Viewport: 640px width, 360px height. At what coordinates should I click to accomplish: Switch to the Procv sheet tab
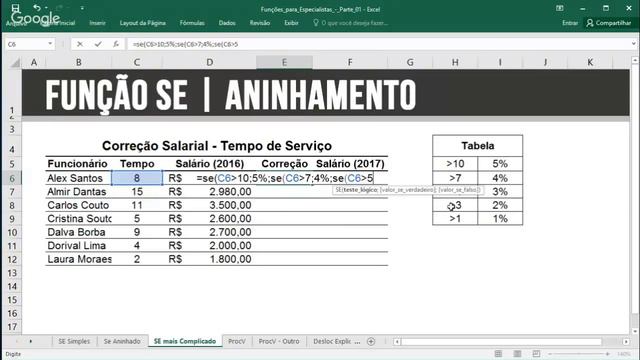pos(237,341)
